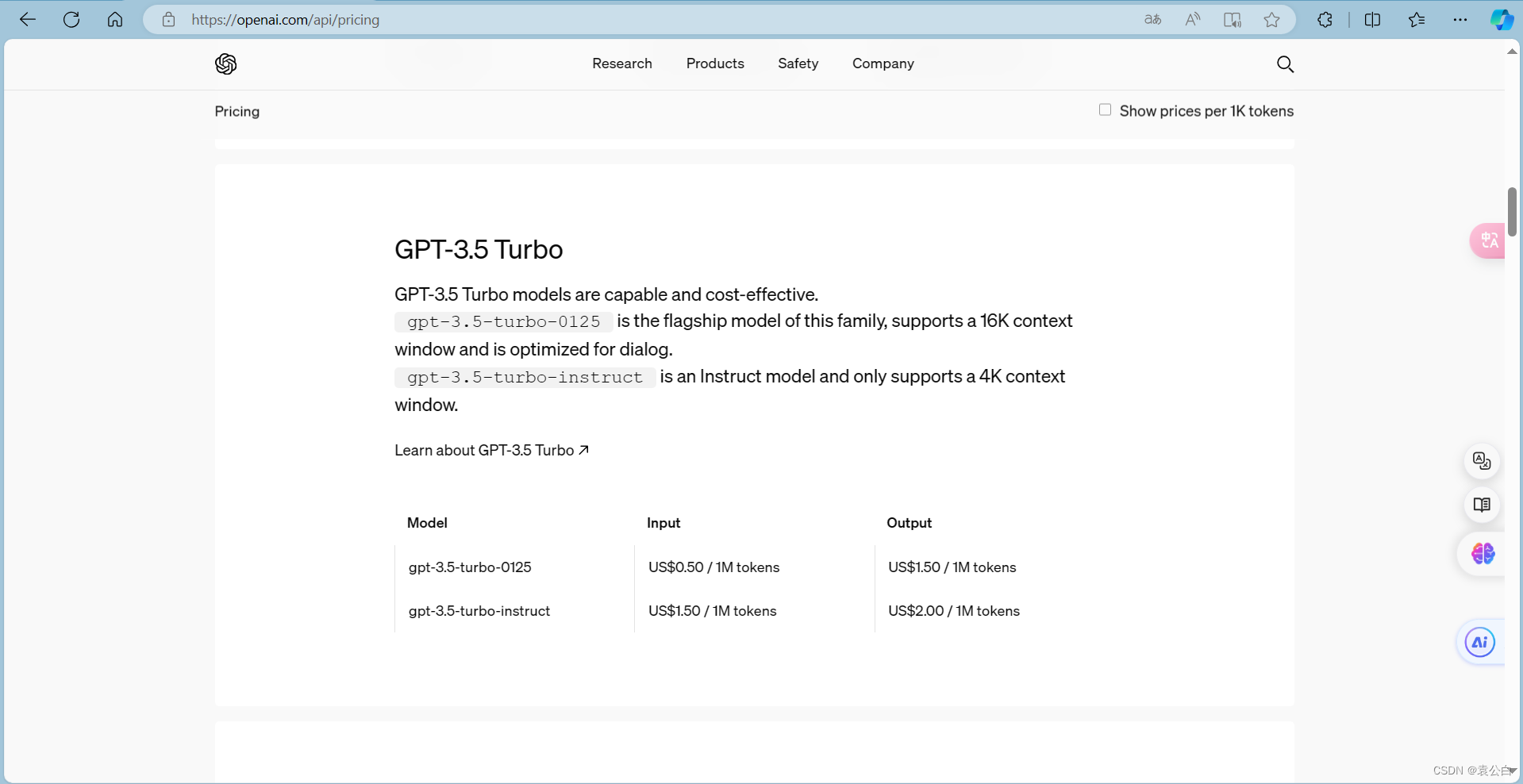Click the floating translate text icon
The height and width of the screenshot is (784, 1523).
[1482, 460]
